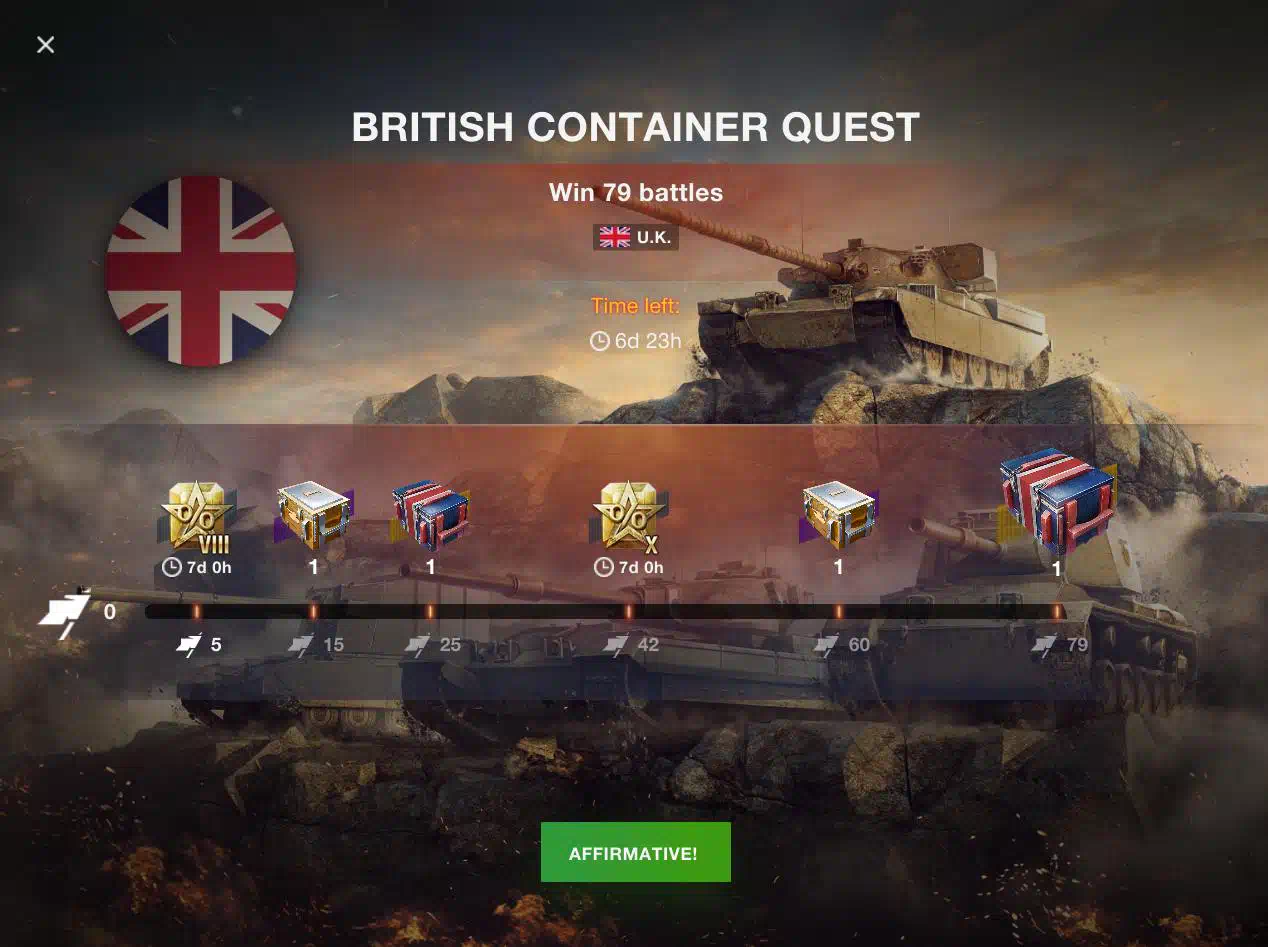Screen dimensions: 1268x947
Task: Click the 7d 0h timer under tier VIII reward
Action: coord(197,568)
